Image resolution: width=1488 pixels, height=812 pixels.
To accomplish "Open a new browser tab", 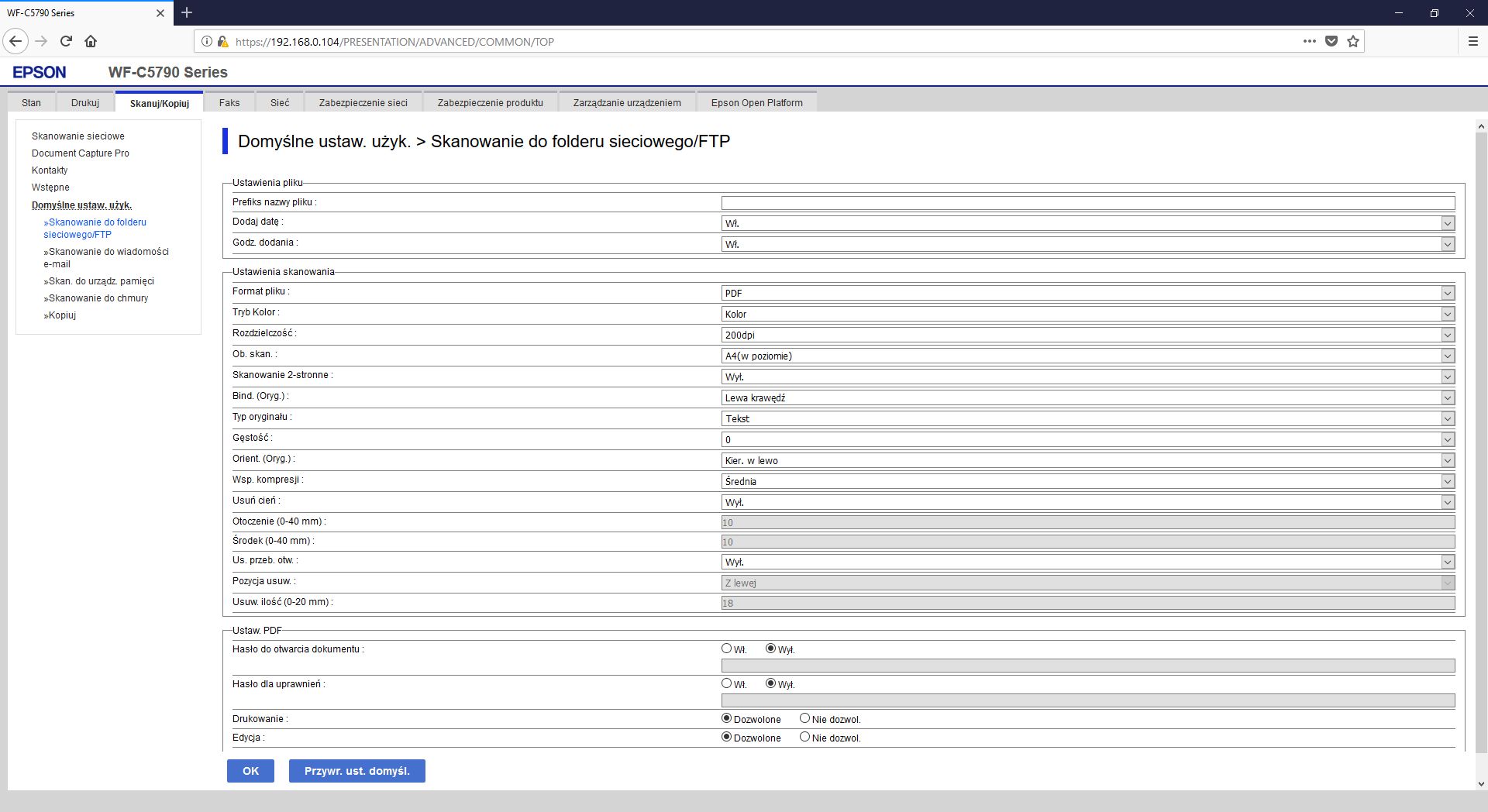I will (187, 12).
